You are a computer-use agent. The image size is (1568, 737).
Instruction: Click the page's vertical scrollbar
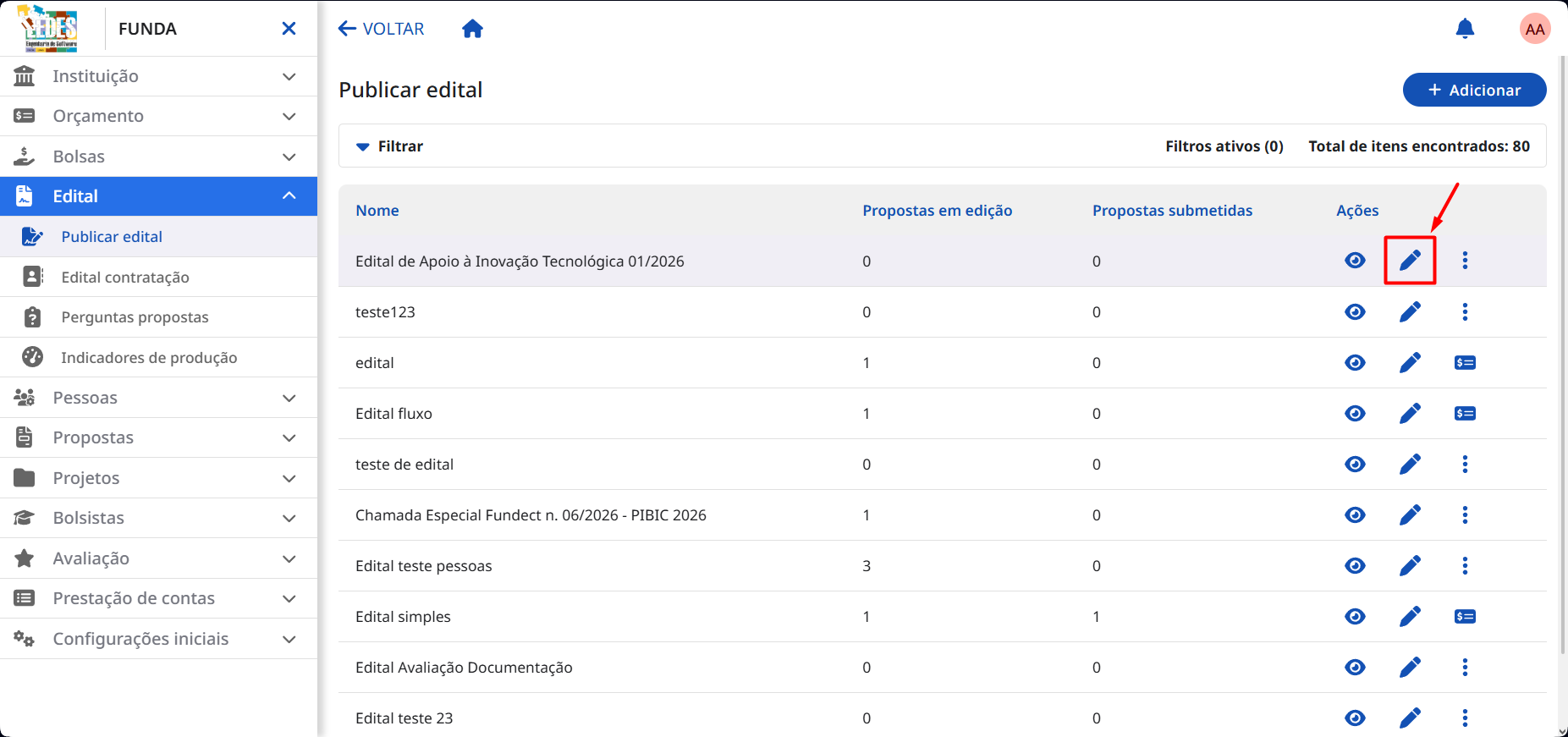pos(1562,355)
